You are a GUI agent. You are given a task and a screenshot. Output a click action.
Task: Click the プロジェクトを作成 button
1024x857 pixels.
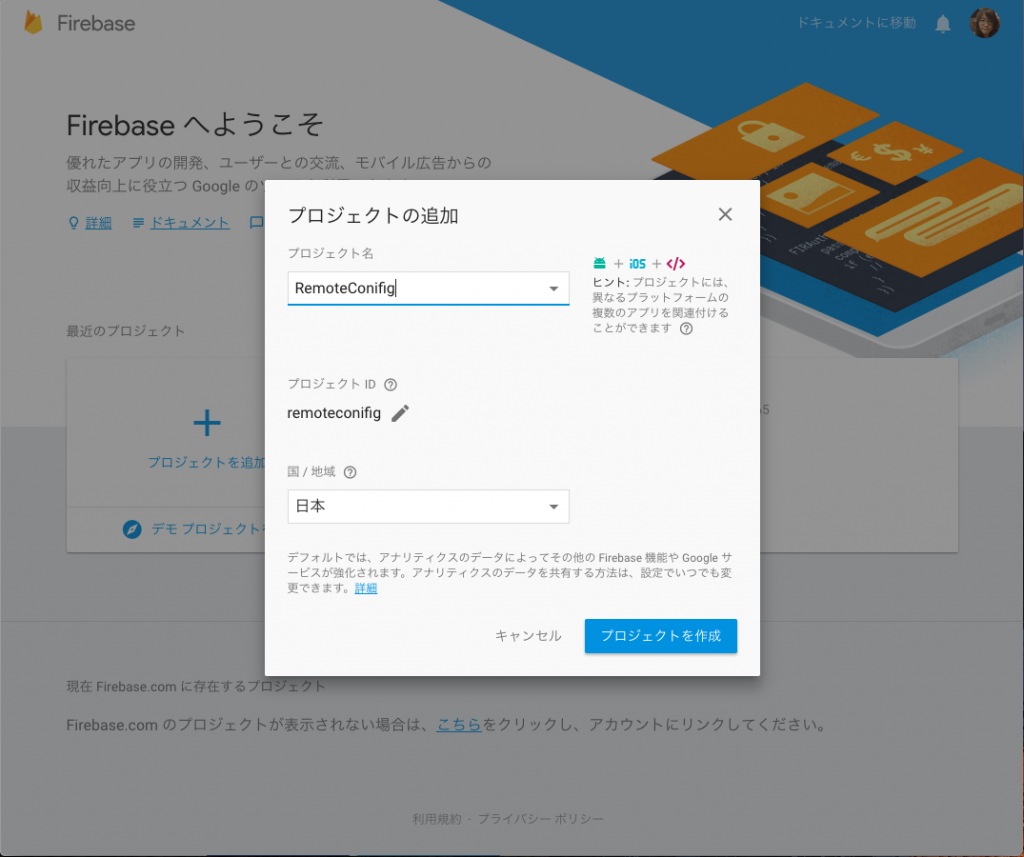[661, 636]
